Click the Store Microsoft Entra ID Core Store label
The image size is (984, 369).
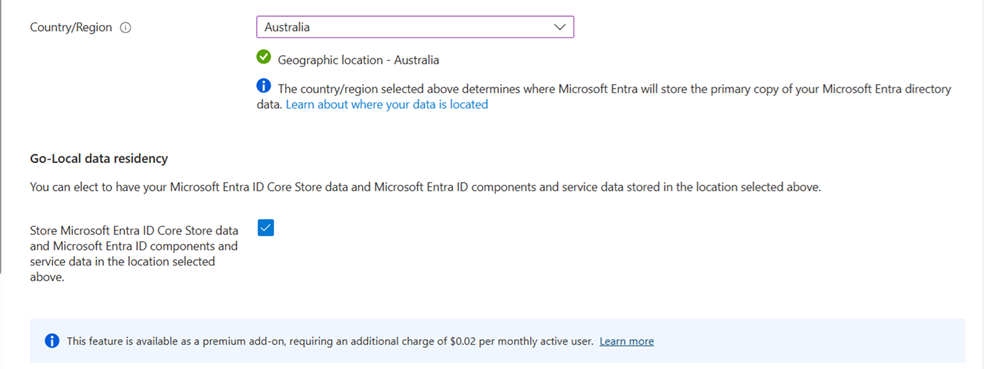point(134,254)
